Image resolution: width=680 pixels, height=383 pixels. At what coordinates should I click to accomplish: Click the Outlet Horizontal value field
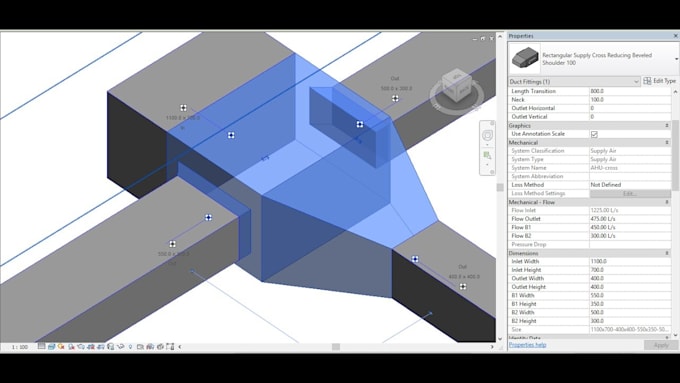point(630,108)
